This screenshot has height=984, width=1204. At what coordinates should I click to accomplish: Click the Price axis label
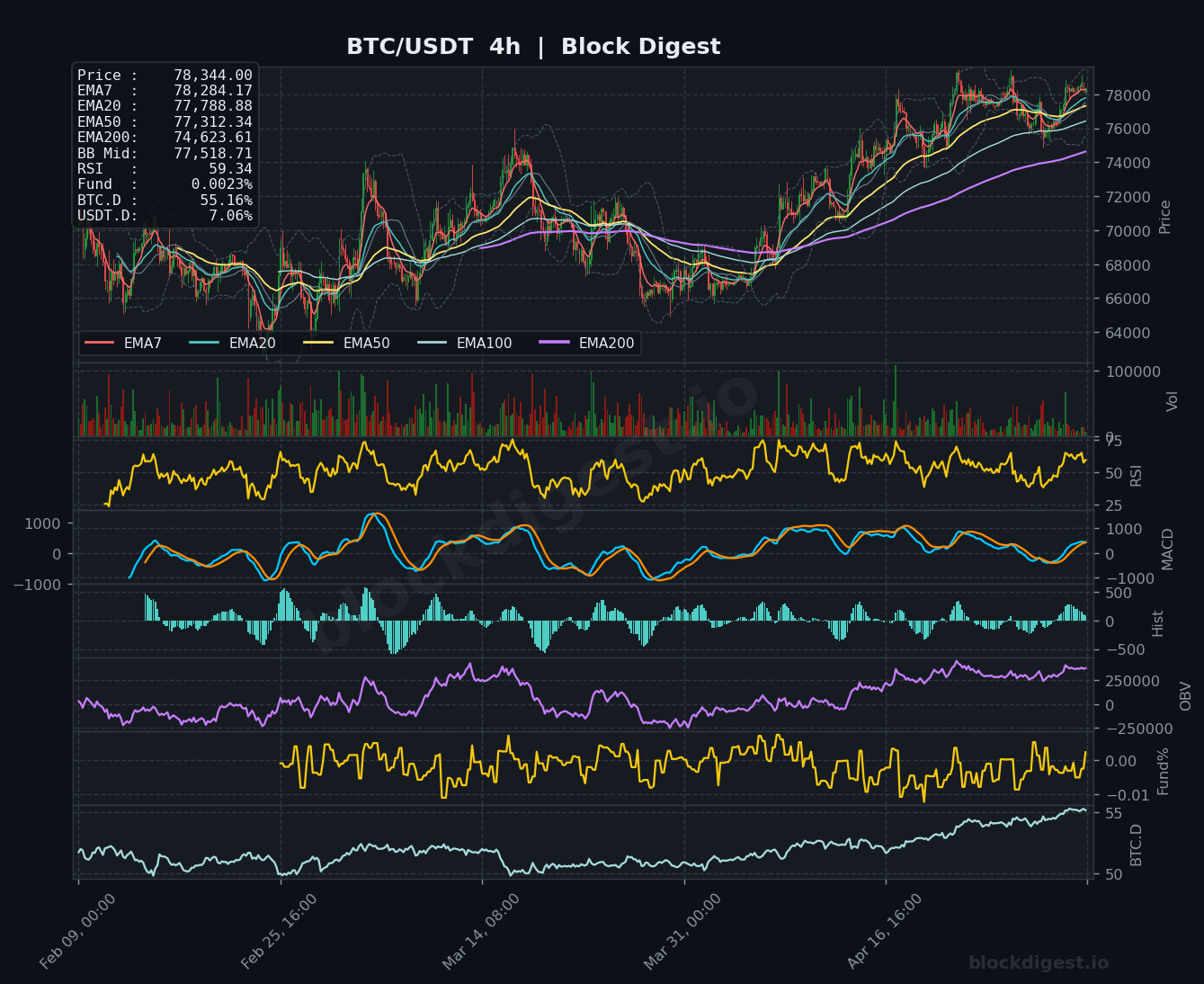[1165, 217]
